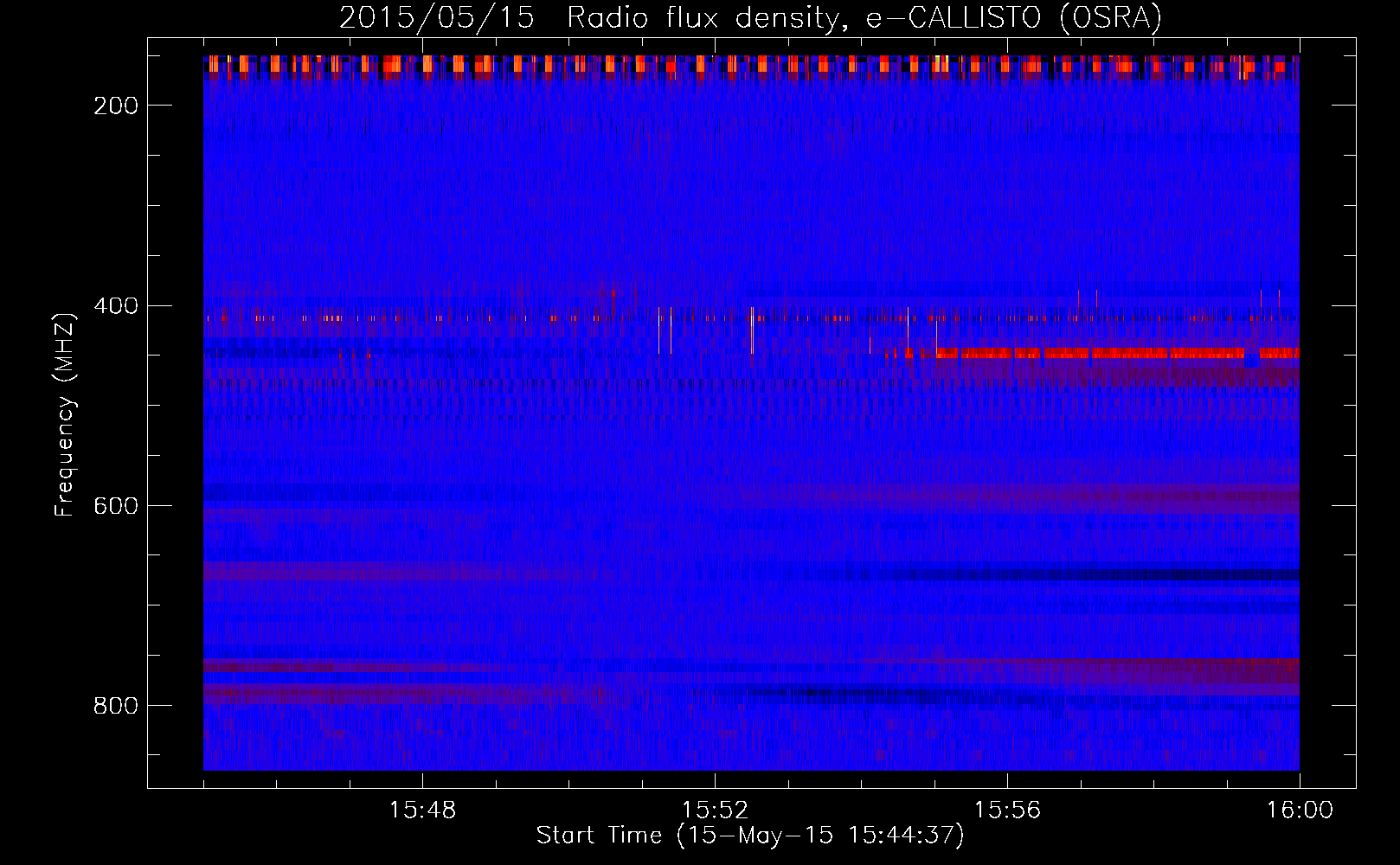
Task: Click the 16:00 time tick label
Action: click(1300, 811)
